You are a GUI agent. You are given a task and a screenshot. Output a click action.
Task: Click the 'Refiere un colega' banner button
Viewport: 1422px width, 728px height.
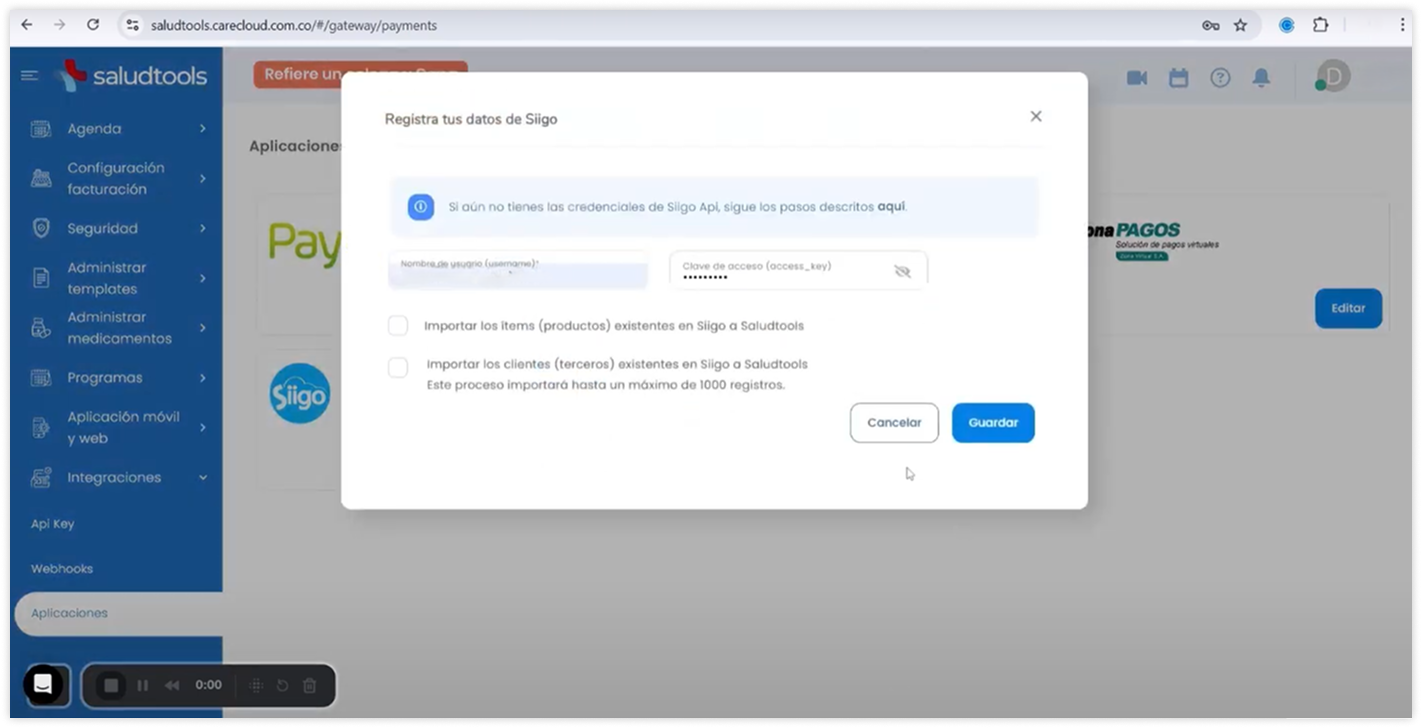coord(360,75)
